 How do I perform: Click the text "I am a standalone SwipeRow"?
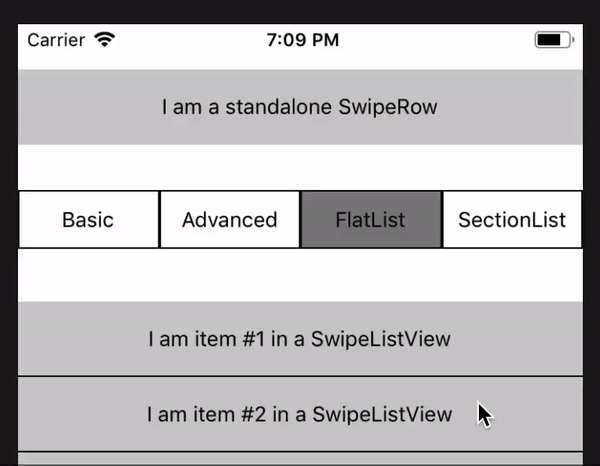coord(300,107)
